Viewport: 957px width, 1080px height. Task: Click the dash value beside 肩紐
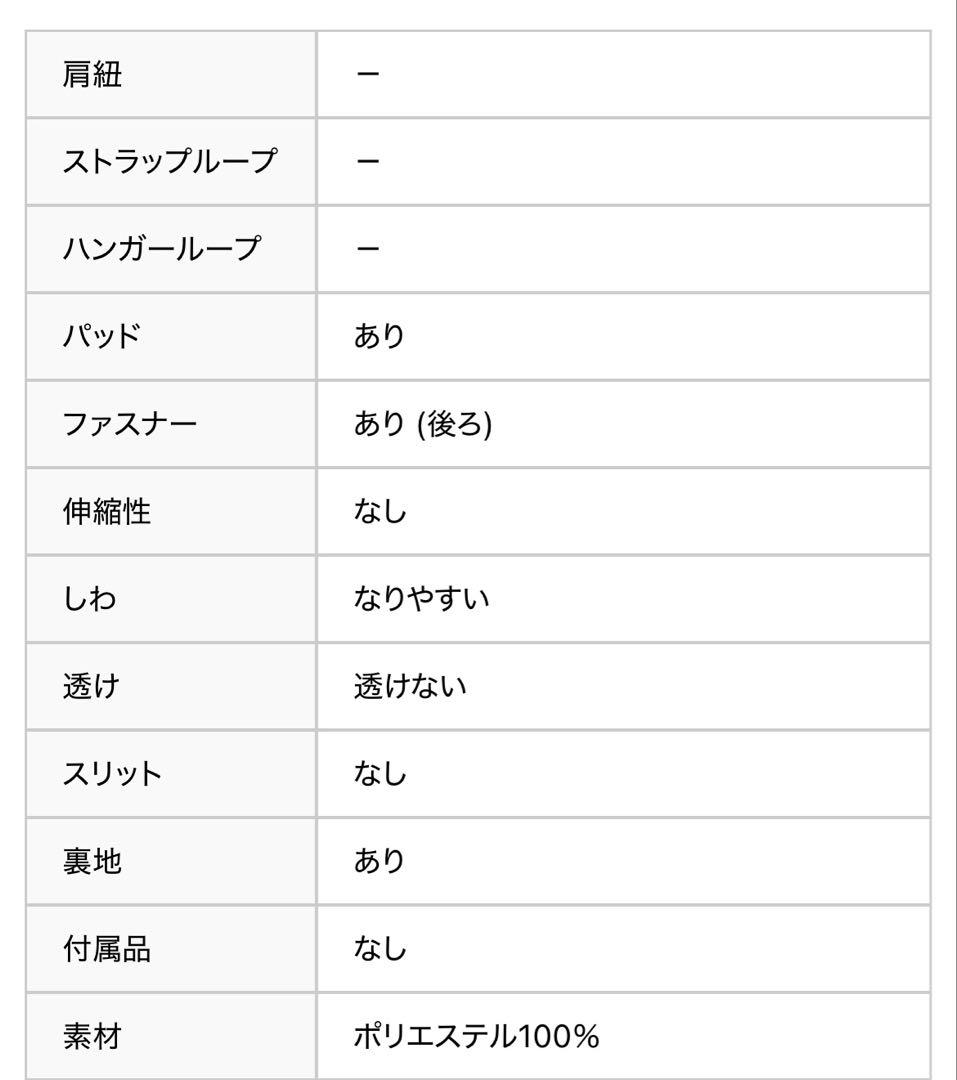pyautogui.click(x=367, y=74)
